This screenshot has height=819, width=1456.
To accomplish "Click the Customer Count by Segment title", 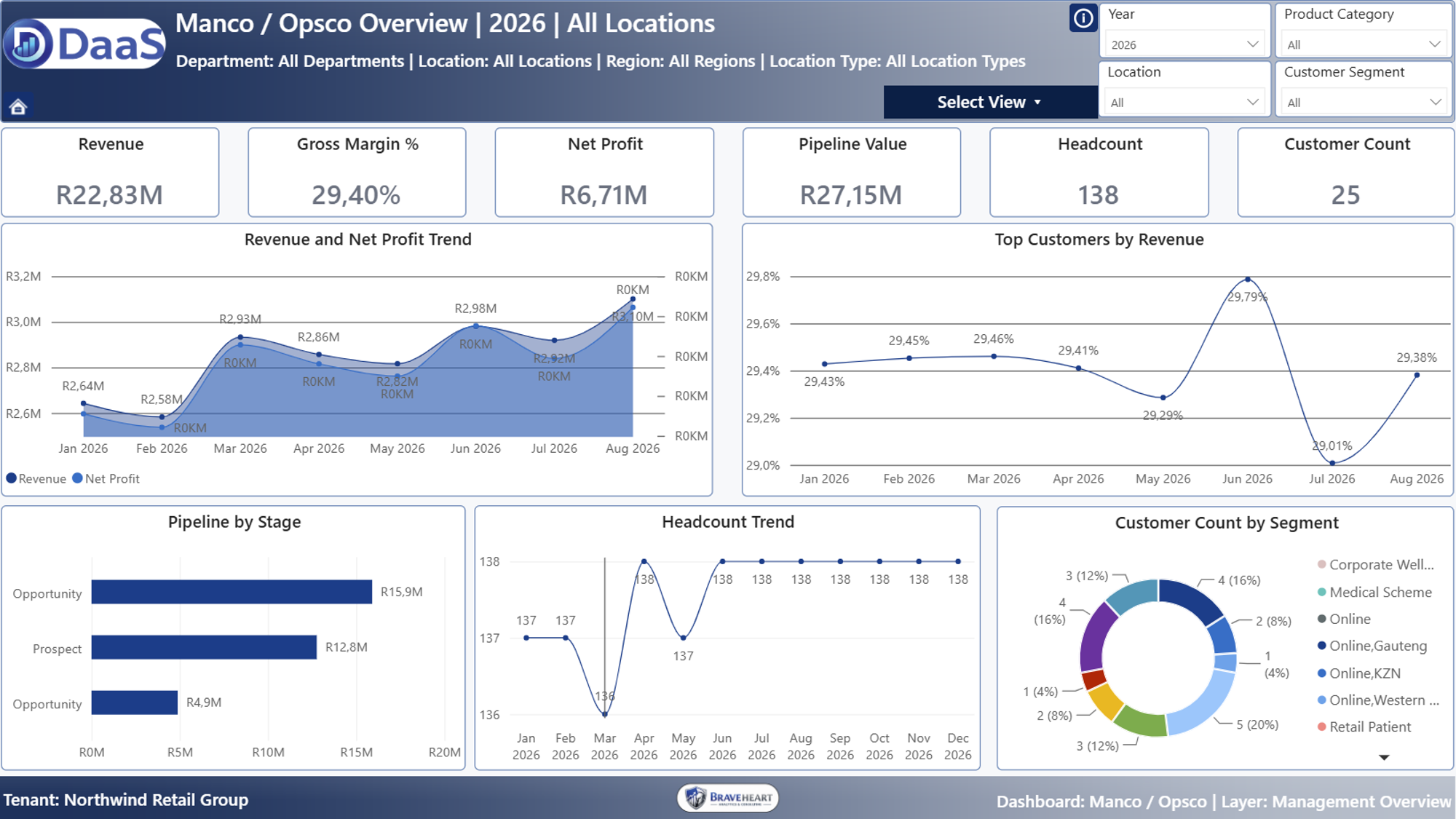I will point(1227,523).
